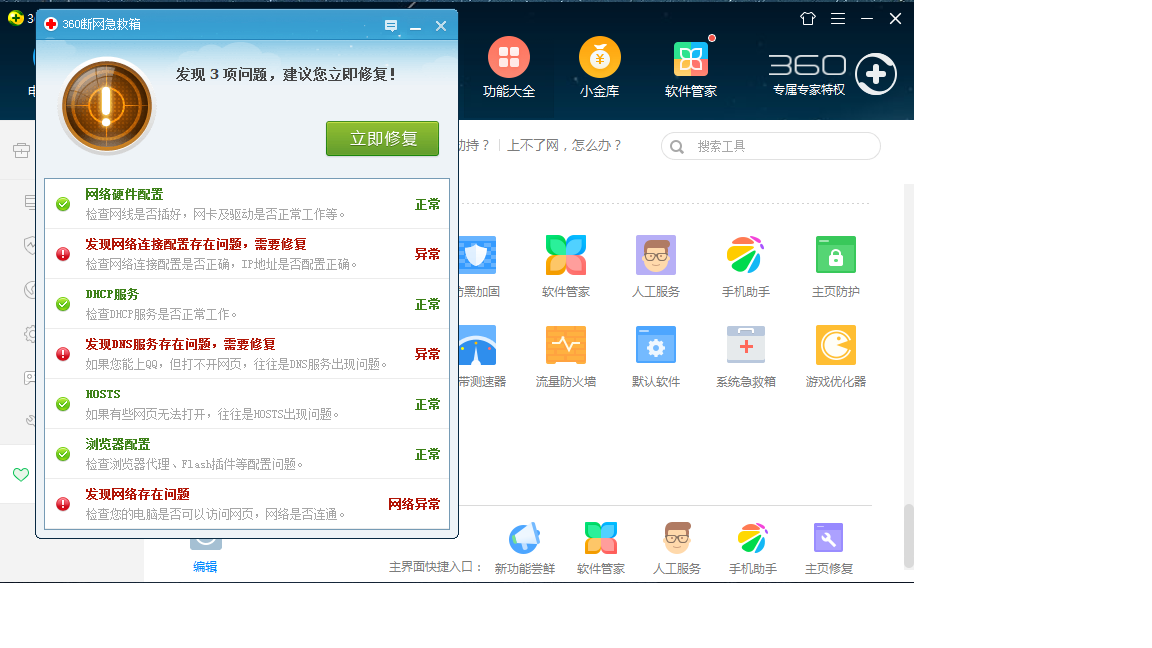Screen dimensions: 1152x648
Task: Select 发现网络存在问题 row
Action: click(247, 503)
